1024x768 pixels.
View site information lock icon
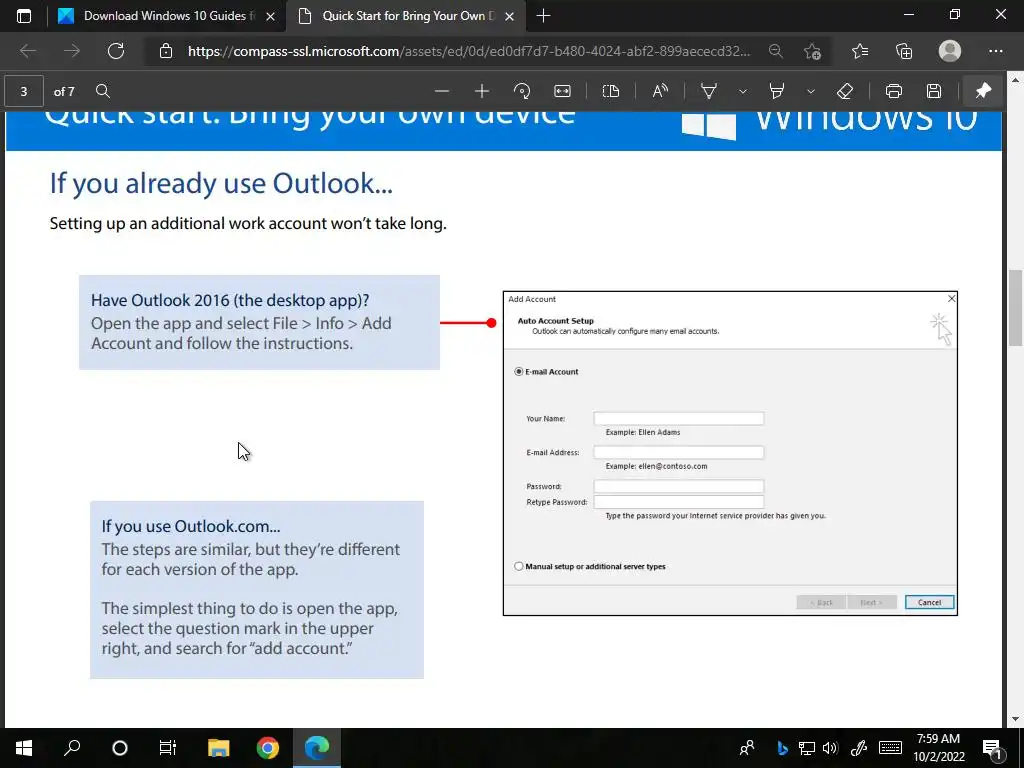click(x=166, y=51)
